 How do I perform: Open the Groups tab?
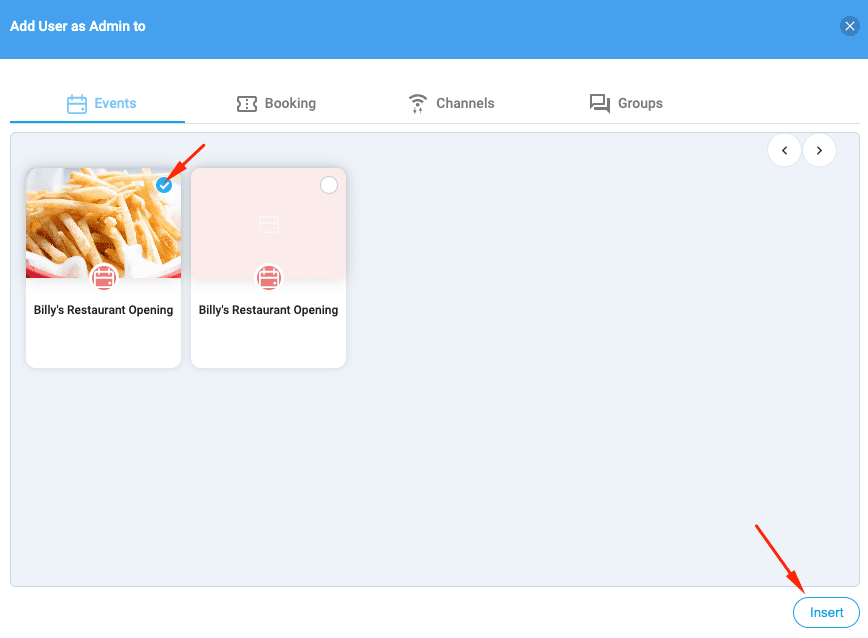tap(626, 103)
